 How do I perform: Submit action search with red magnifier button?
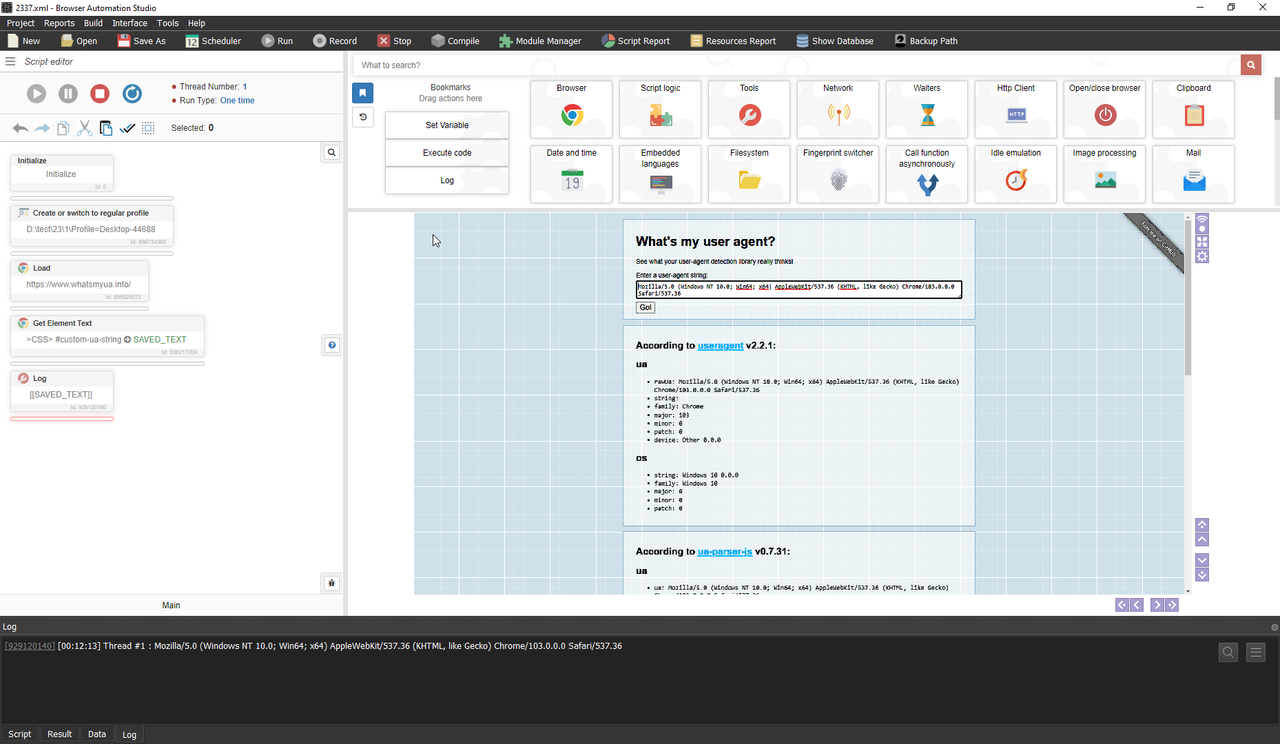coord(1251,65)
